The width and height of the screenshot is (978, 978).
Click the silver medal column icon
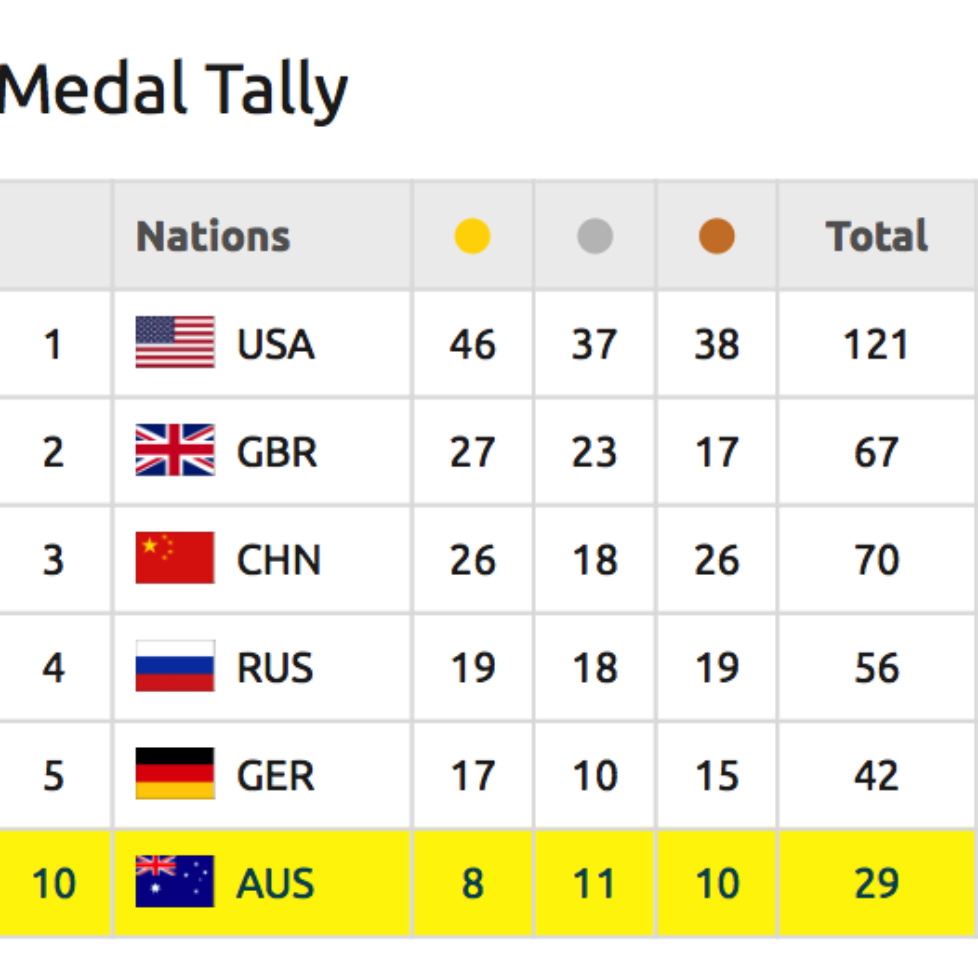tap(595, 237)
